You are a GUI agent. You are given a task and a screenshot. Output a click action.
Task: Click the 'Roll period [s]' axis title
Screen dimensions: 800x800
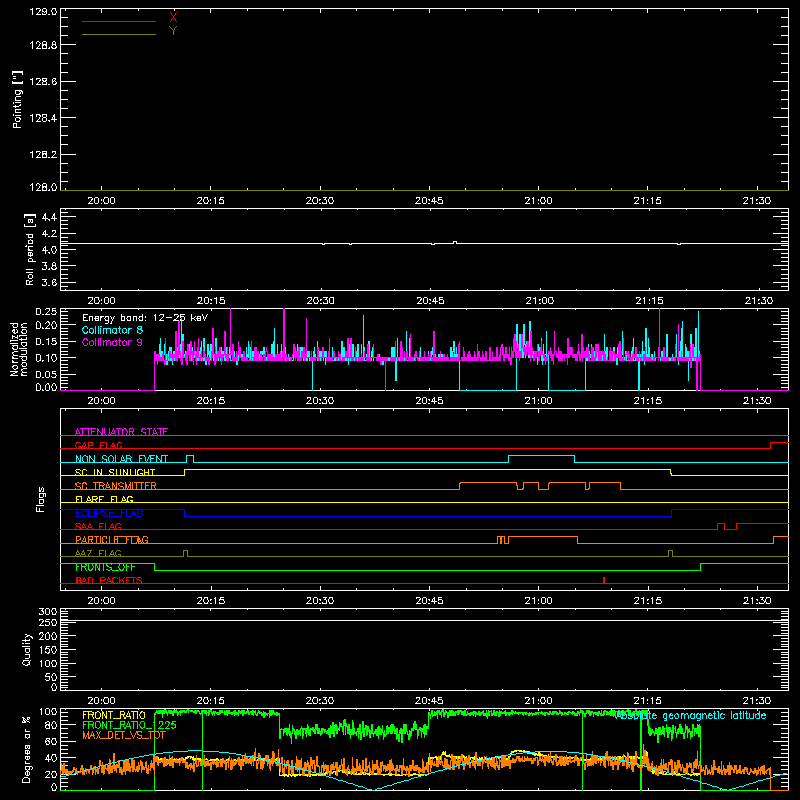pyautogui.click(x=29, y=250)
